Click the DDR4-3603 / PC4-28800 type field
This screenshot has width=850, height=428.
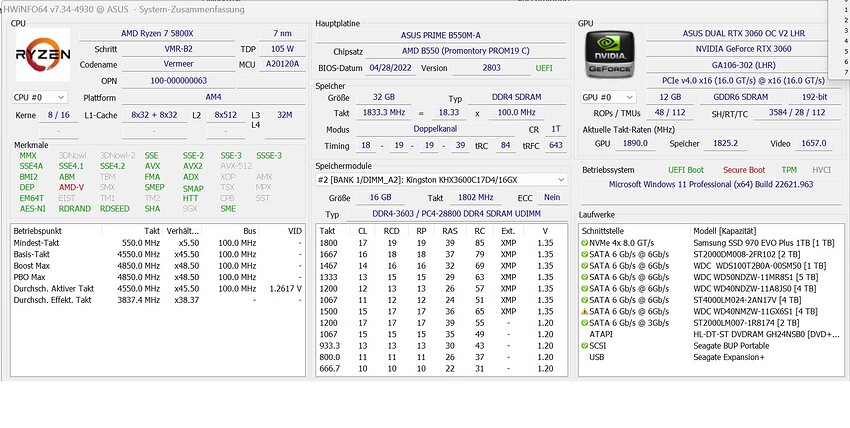tap(456, 215)
